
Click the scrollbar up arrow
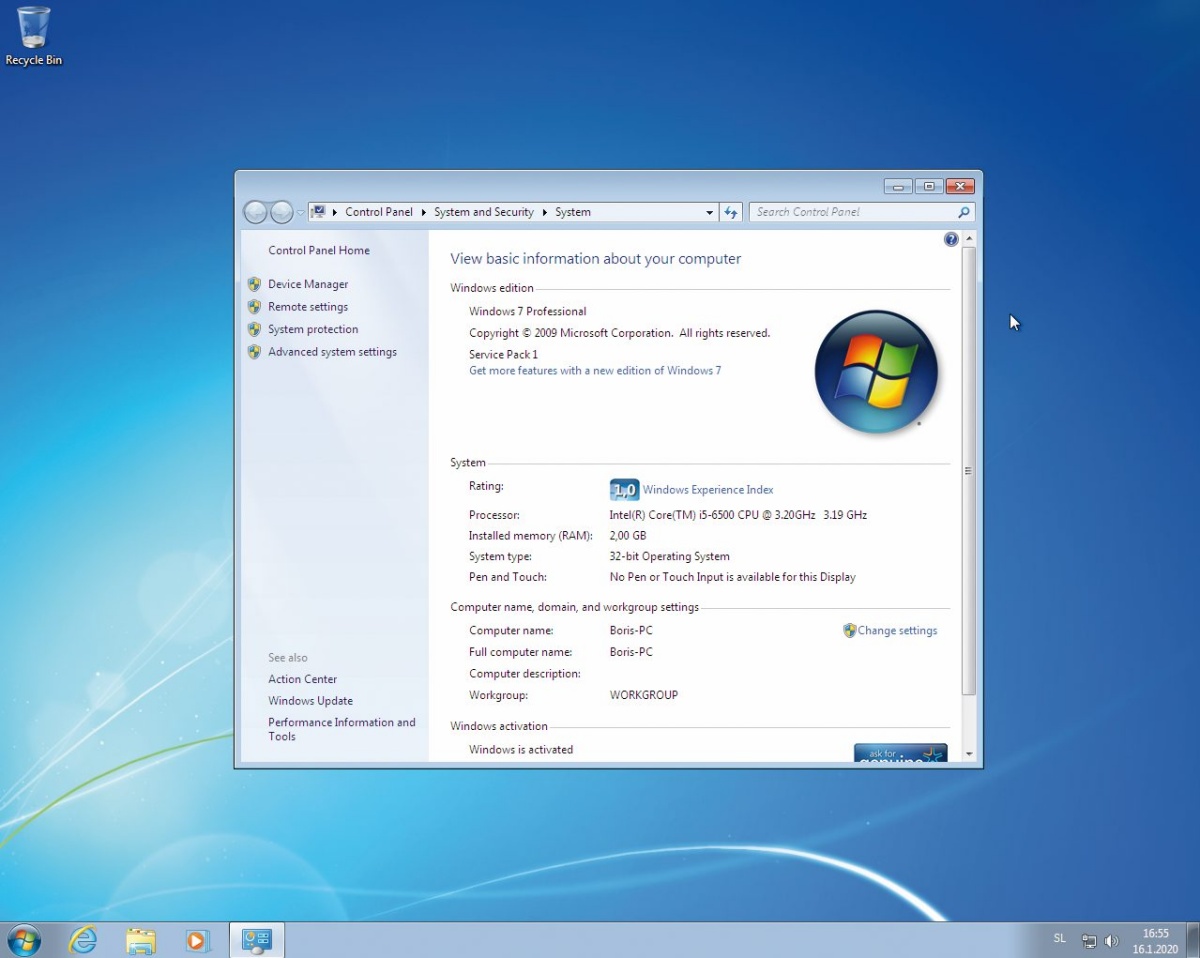pyautogui.click(x=969, y=240)
